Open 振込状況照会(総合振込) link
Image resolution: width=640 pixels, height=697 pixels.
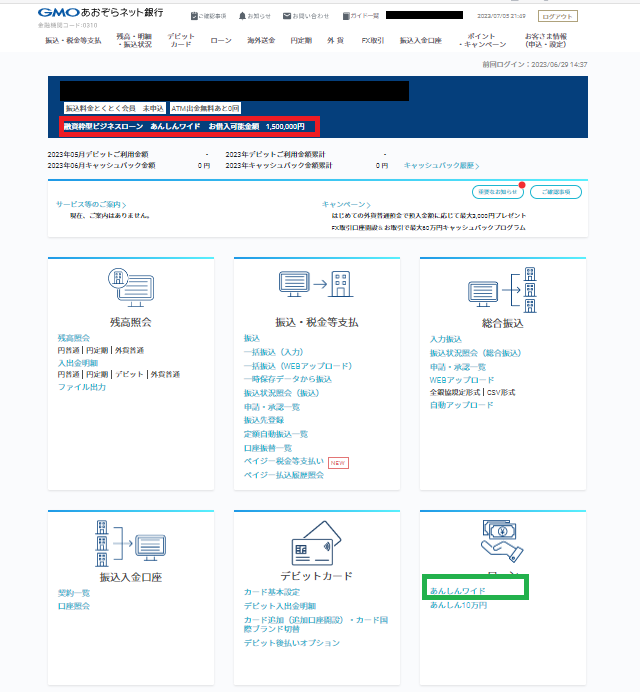(475, 353)
